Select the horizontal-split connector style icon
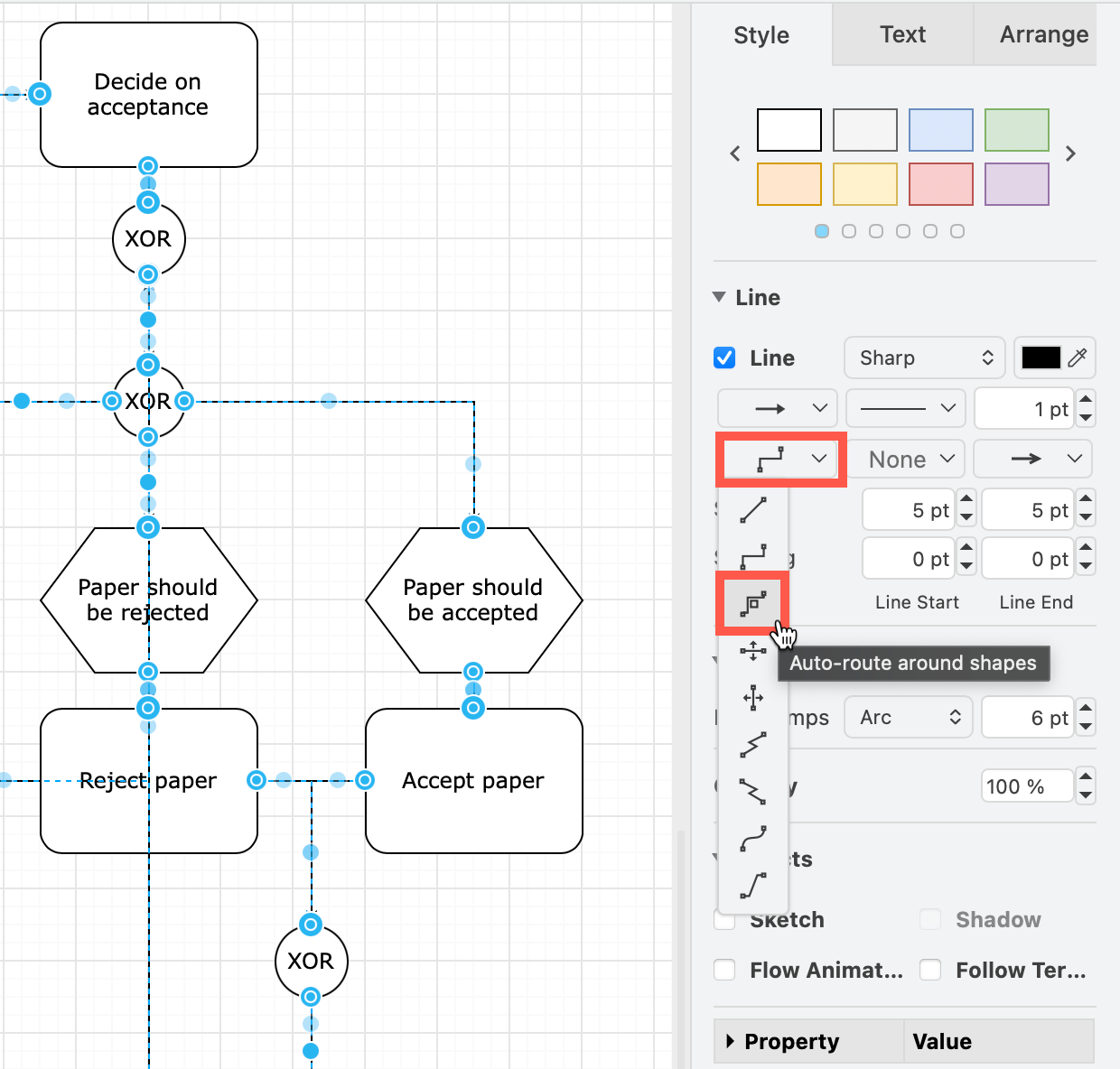The image size is (1120, 1069). pyautogui.click(x=753, y=650)
